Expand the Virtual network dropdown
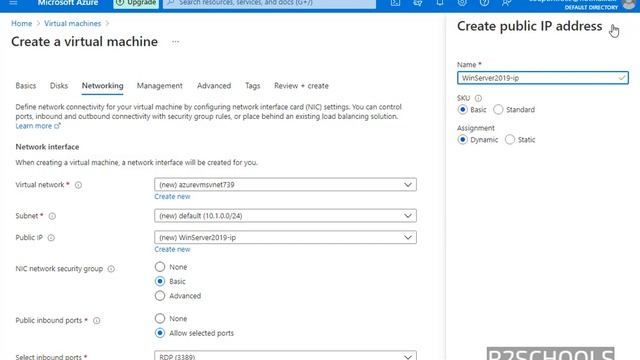This screenshot has width=640, height=360. (285, 184)
